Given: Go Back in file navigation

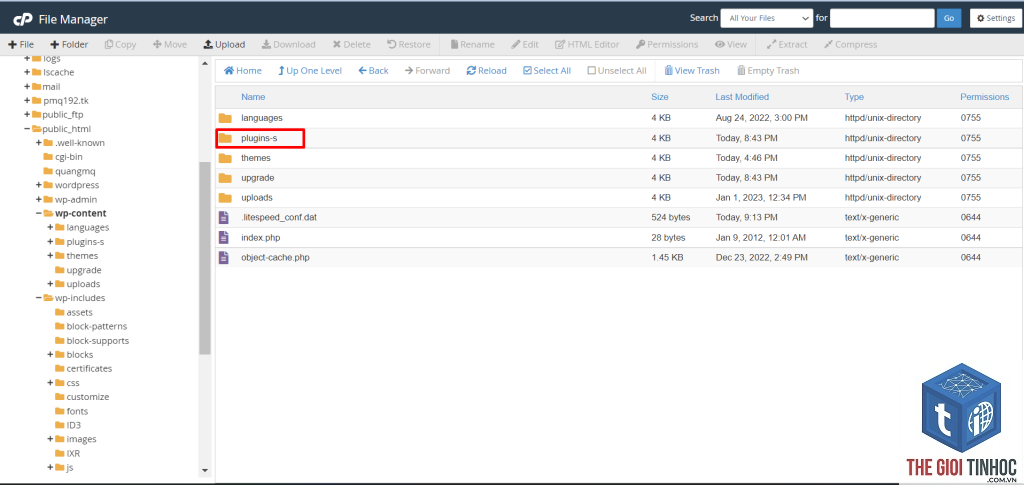Looking at the screenshot, I should 374,70.
